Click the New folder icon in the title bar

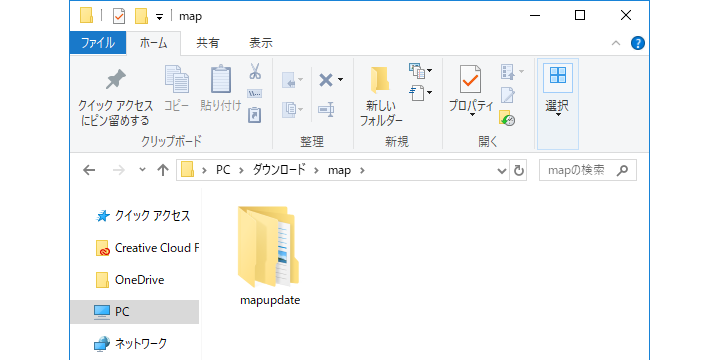[141, 16]
